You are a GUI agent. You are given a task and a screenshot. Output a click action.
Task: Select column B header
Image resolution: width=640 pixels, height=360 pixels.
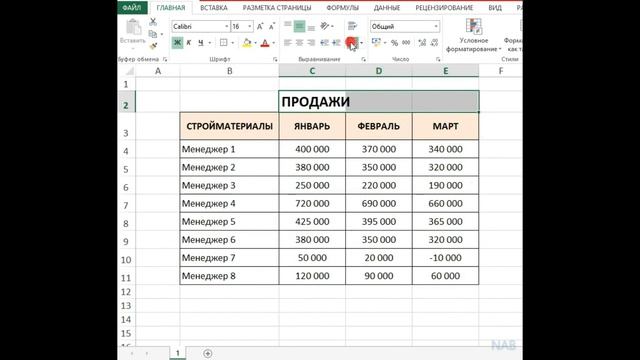[229, 71]
